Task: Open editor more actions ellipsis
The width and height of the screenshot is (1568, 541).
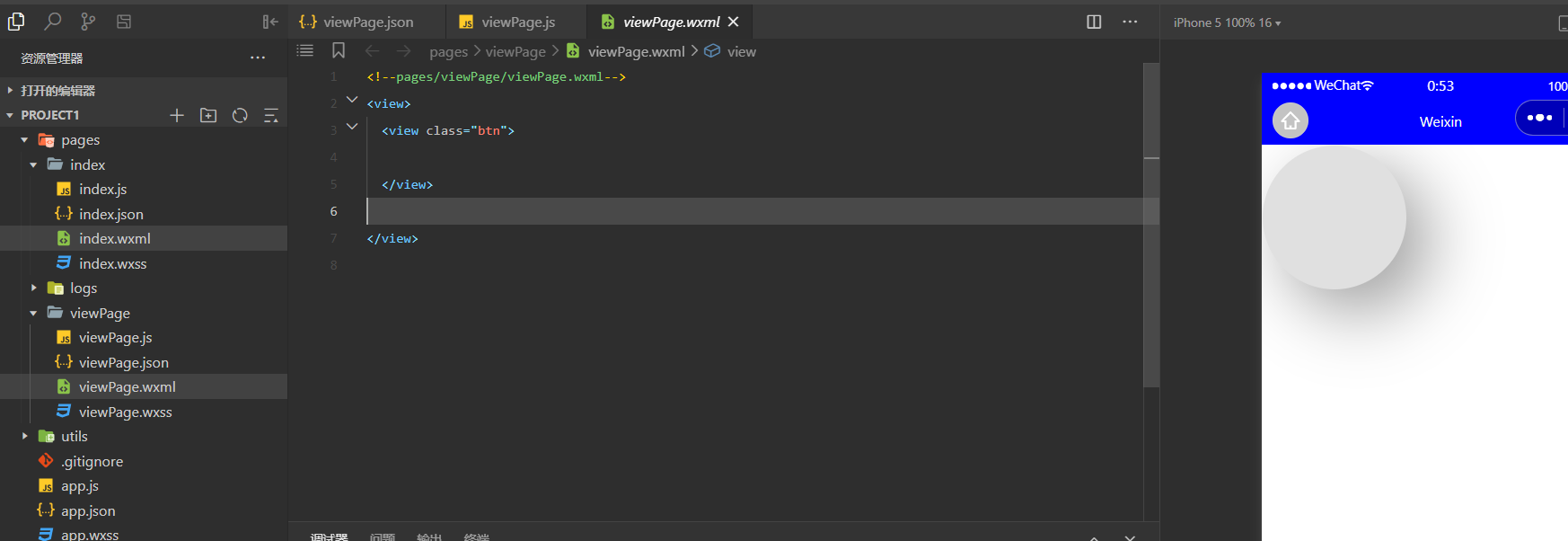Action: tap(1130, 22)
